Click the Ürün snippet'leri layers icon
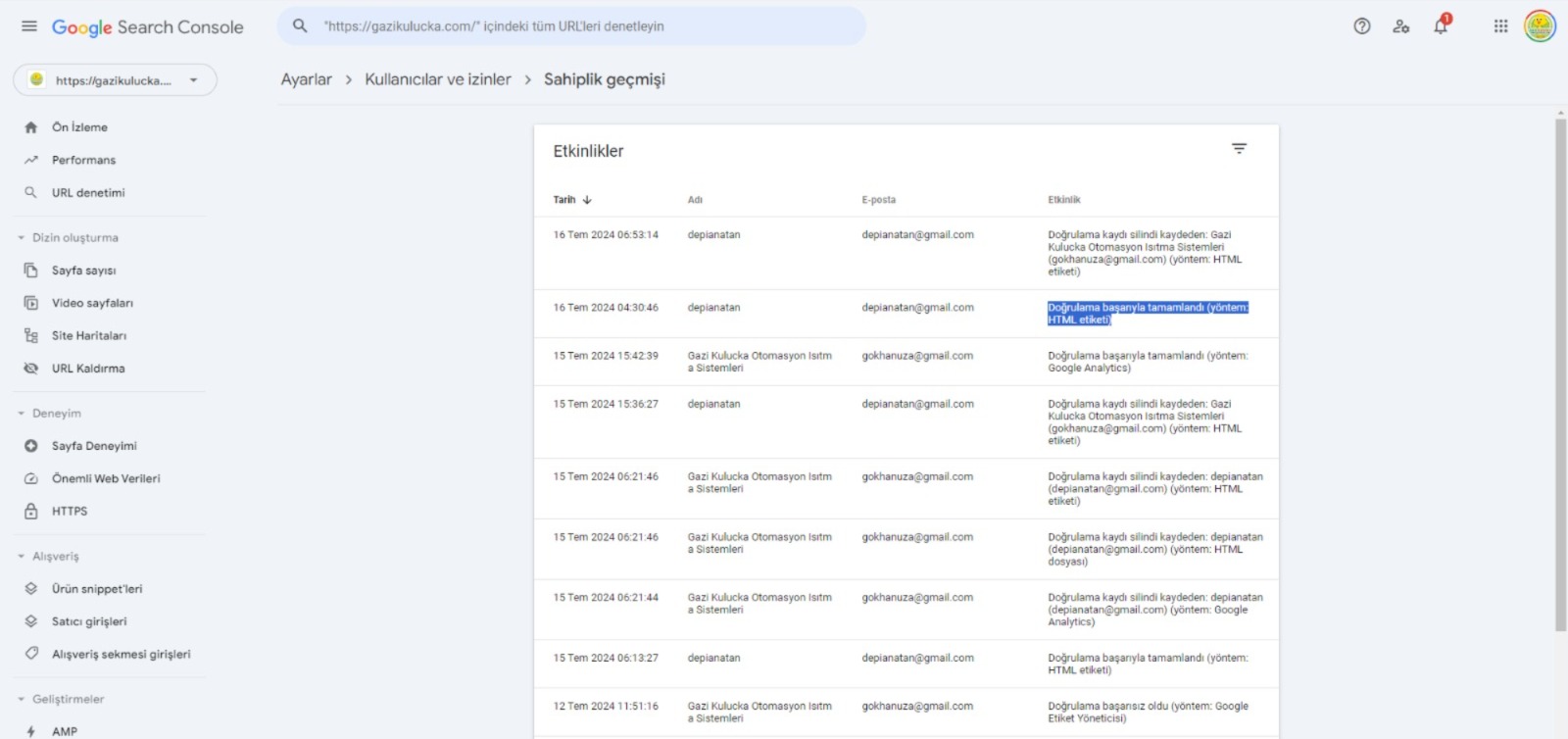Image resolution: width=1568 pixels, height=739 pixels. click(31, 589)
